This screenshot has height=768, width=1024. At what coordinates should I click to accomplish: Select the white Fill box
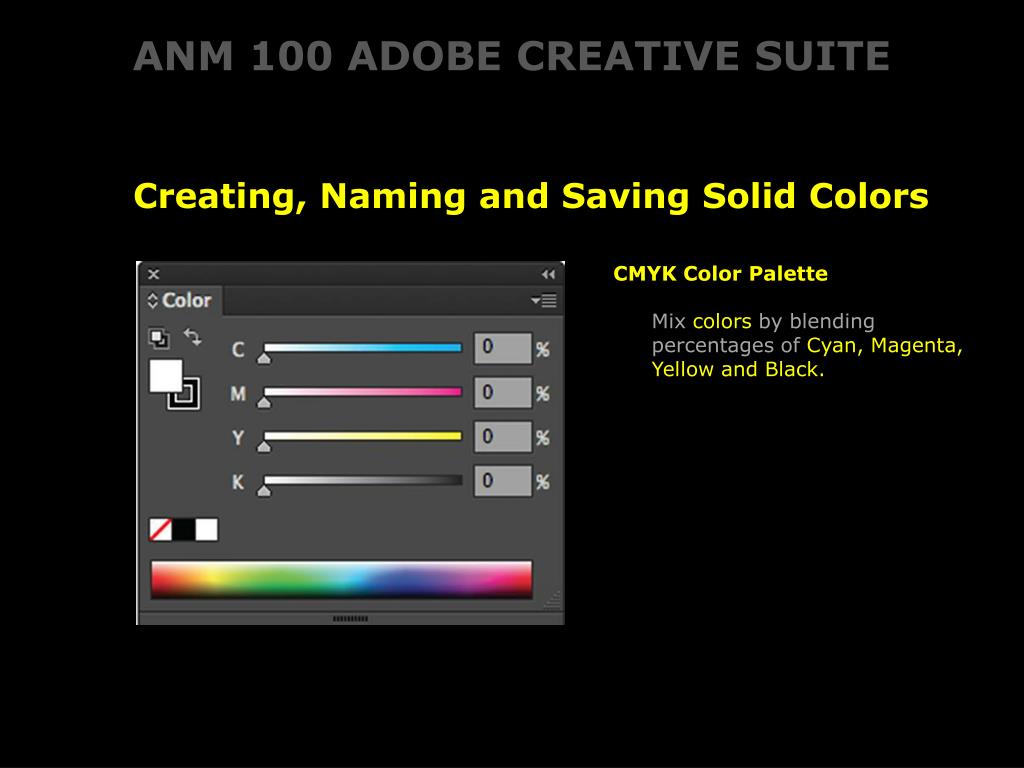click(x=166, y=376)
